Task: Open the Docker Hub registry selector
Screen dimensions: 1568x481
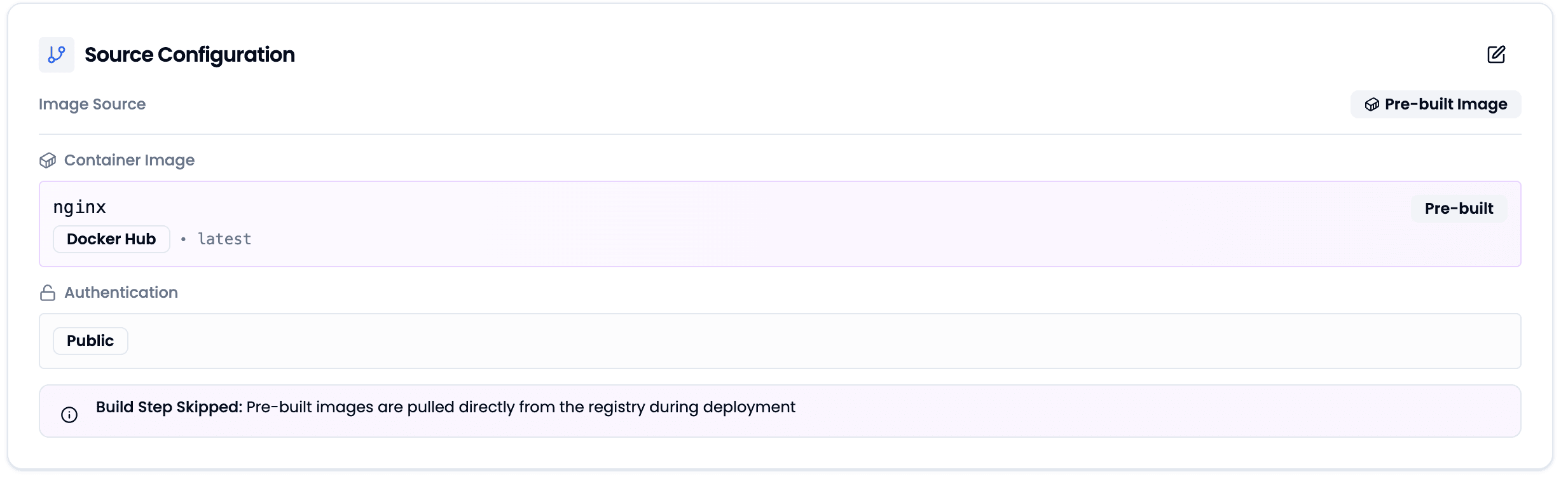Action: (111, 239)
